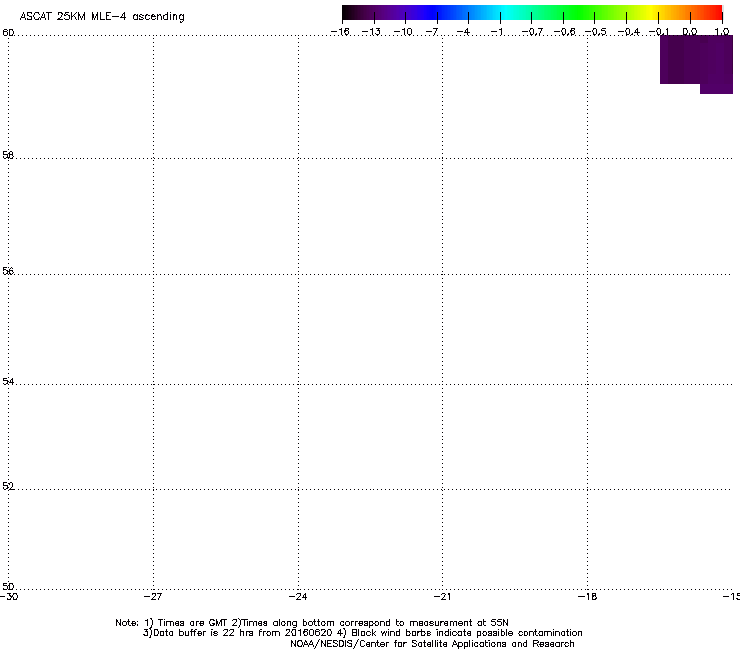The height and width of the screenshot is (650, 740).
Task: Click the colorbar tick label "-7"
Action: pyautogui.click(x=432, y=32)
